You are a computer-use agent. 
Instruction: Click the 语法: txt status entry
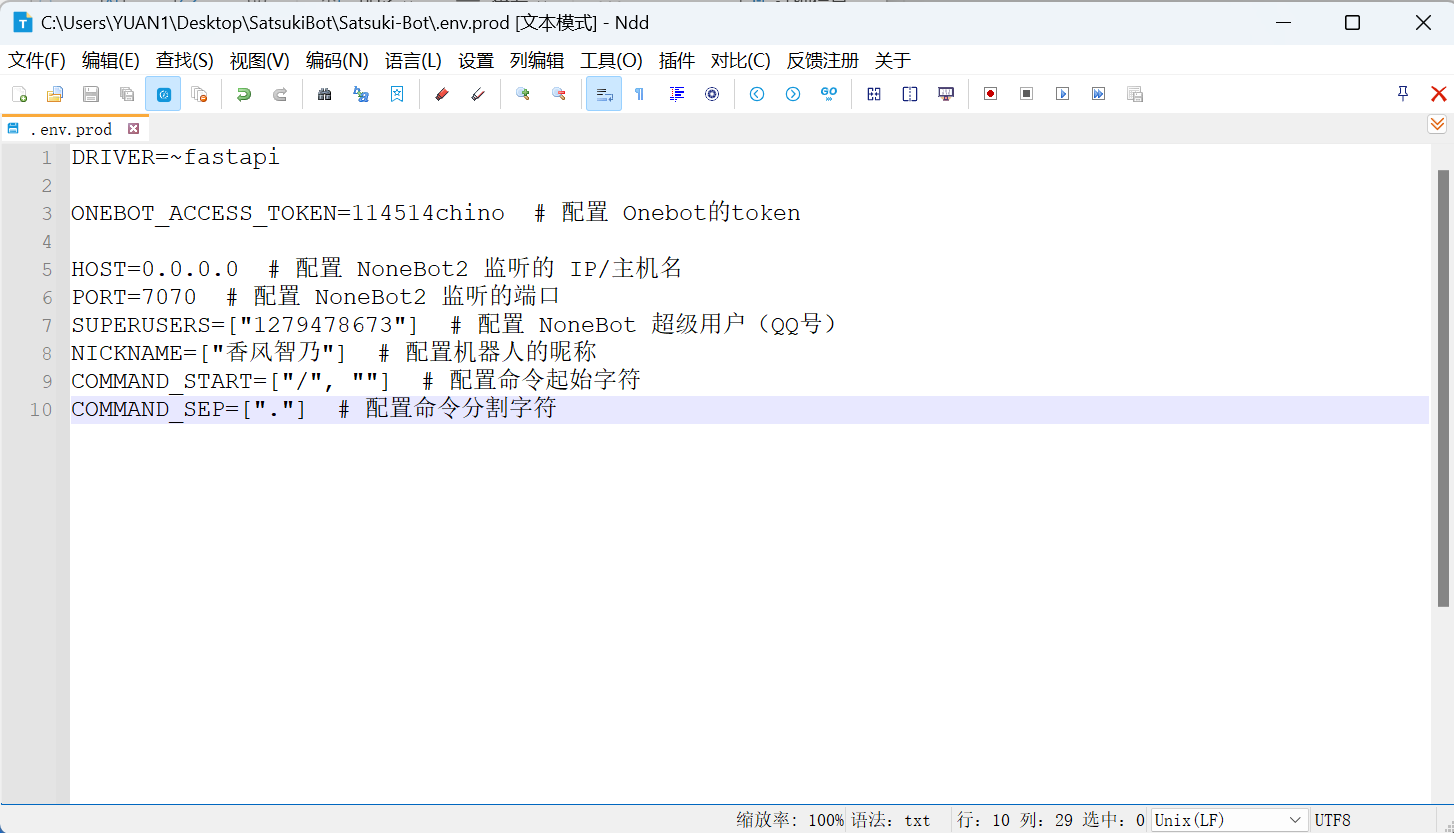[x=891, y=820]
